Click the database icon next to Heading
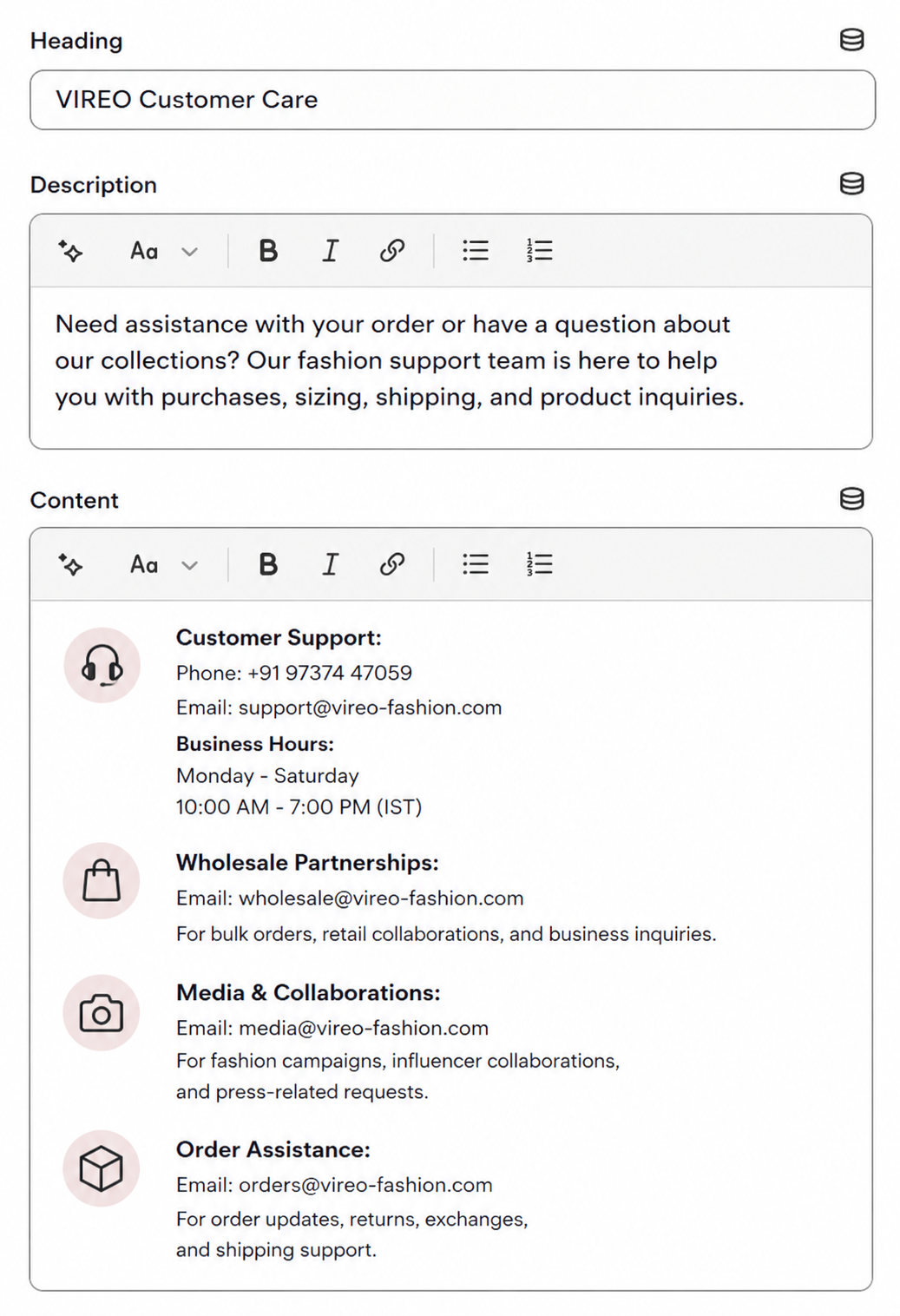 [851, 40]
